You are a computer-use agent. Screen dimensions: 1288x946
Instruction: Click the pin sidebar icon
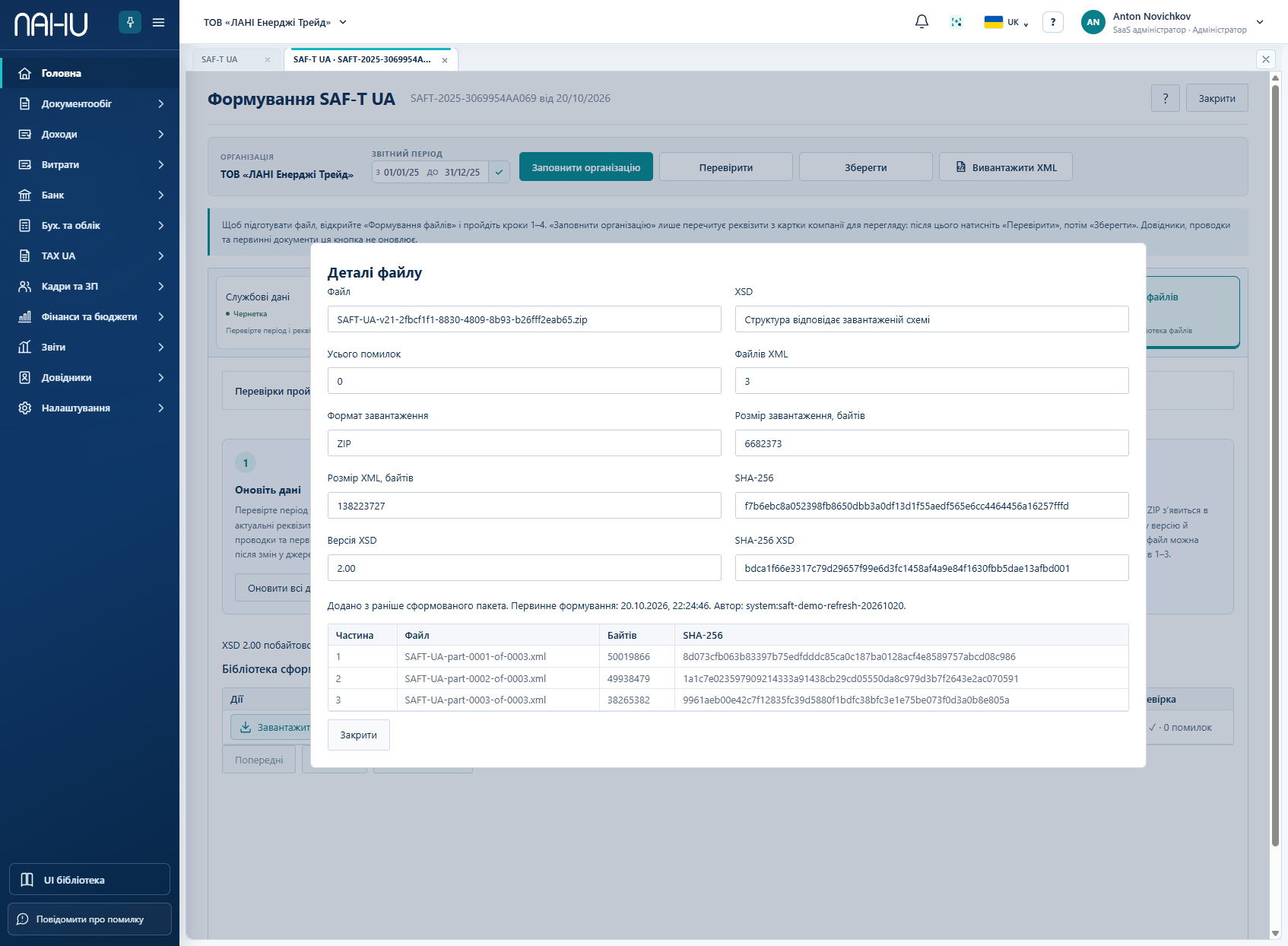[x=130, y=22]
